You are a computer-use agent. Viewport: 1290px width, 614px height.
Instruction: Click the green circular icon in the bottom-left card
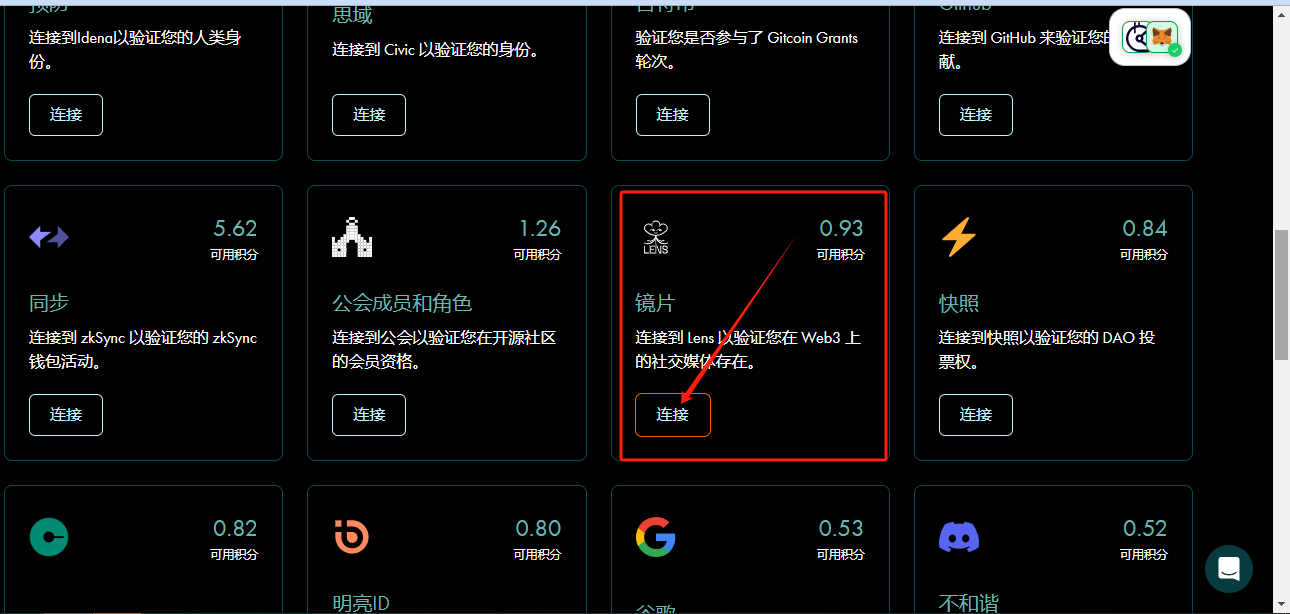click(48, 537)
